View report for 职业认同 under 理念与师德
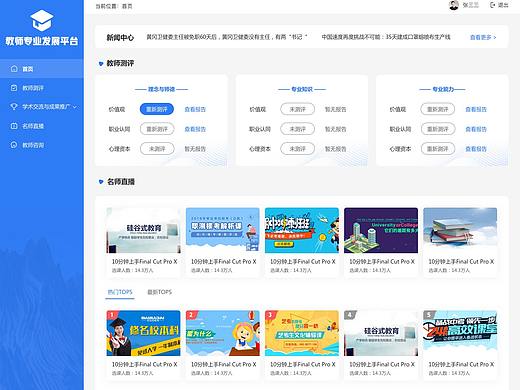This screenshot has height=390, width=520. 195,129
